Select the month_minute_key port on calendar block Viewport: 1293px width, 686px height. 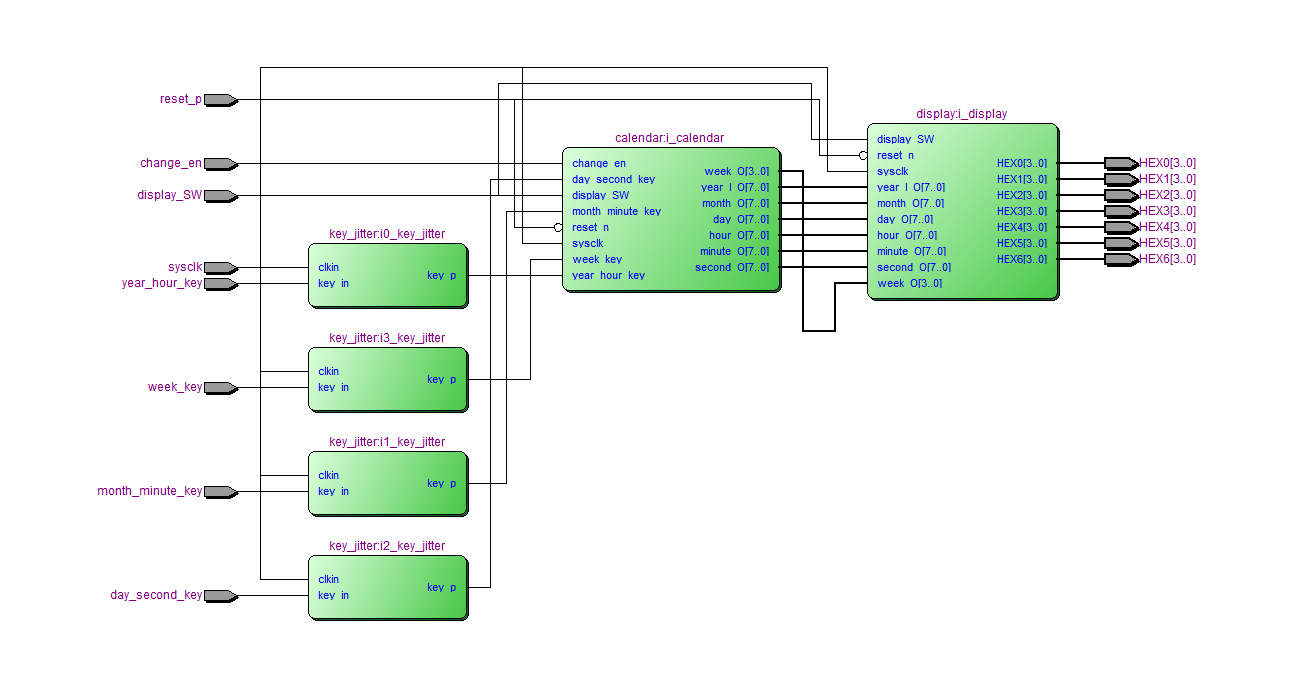click(x=616, y=211)
